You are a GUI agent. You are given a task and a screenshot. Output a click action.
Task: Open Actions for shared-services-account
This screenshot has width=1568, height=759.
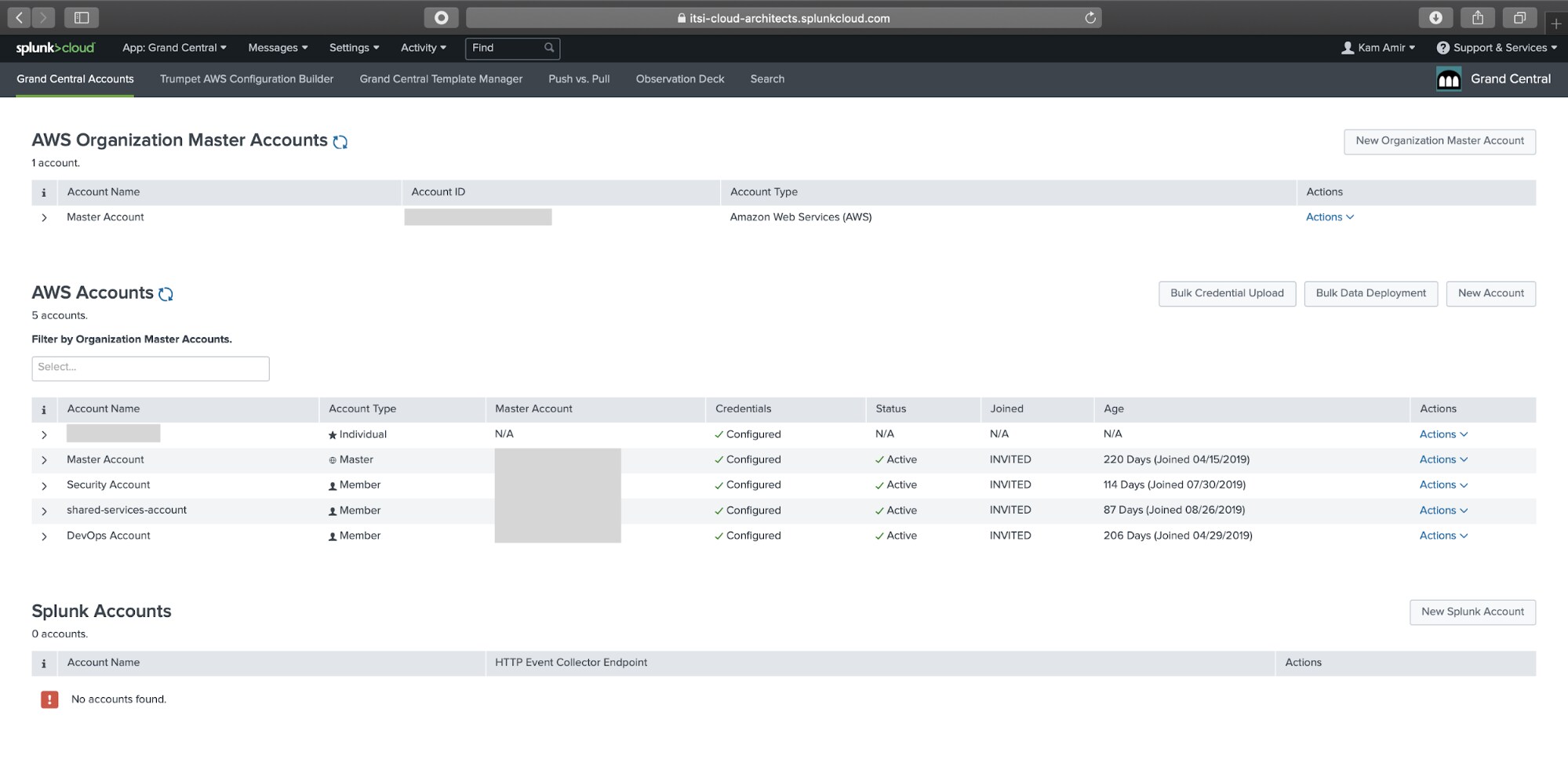tap(1443, 510)
